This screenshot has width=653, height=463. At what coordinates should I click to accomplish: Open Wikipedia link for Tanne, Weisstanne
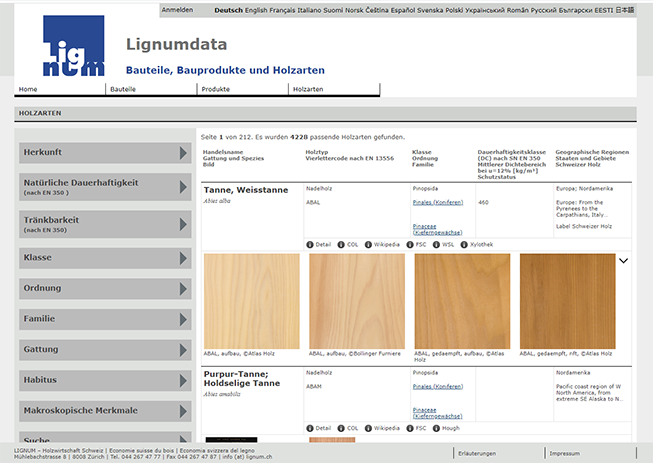point(382,244)
